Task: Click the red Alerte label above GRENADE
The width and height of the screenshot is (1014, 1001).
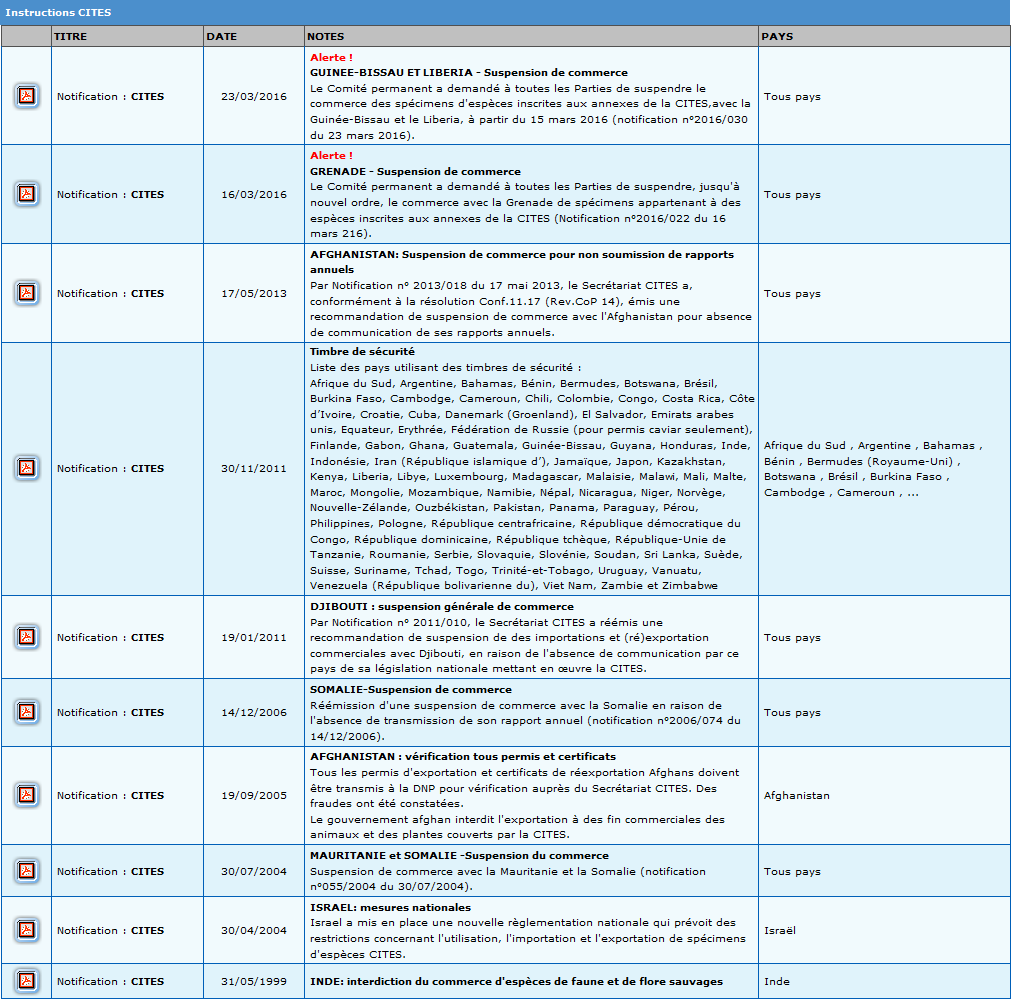Action: coord(331,156)
